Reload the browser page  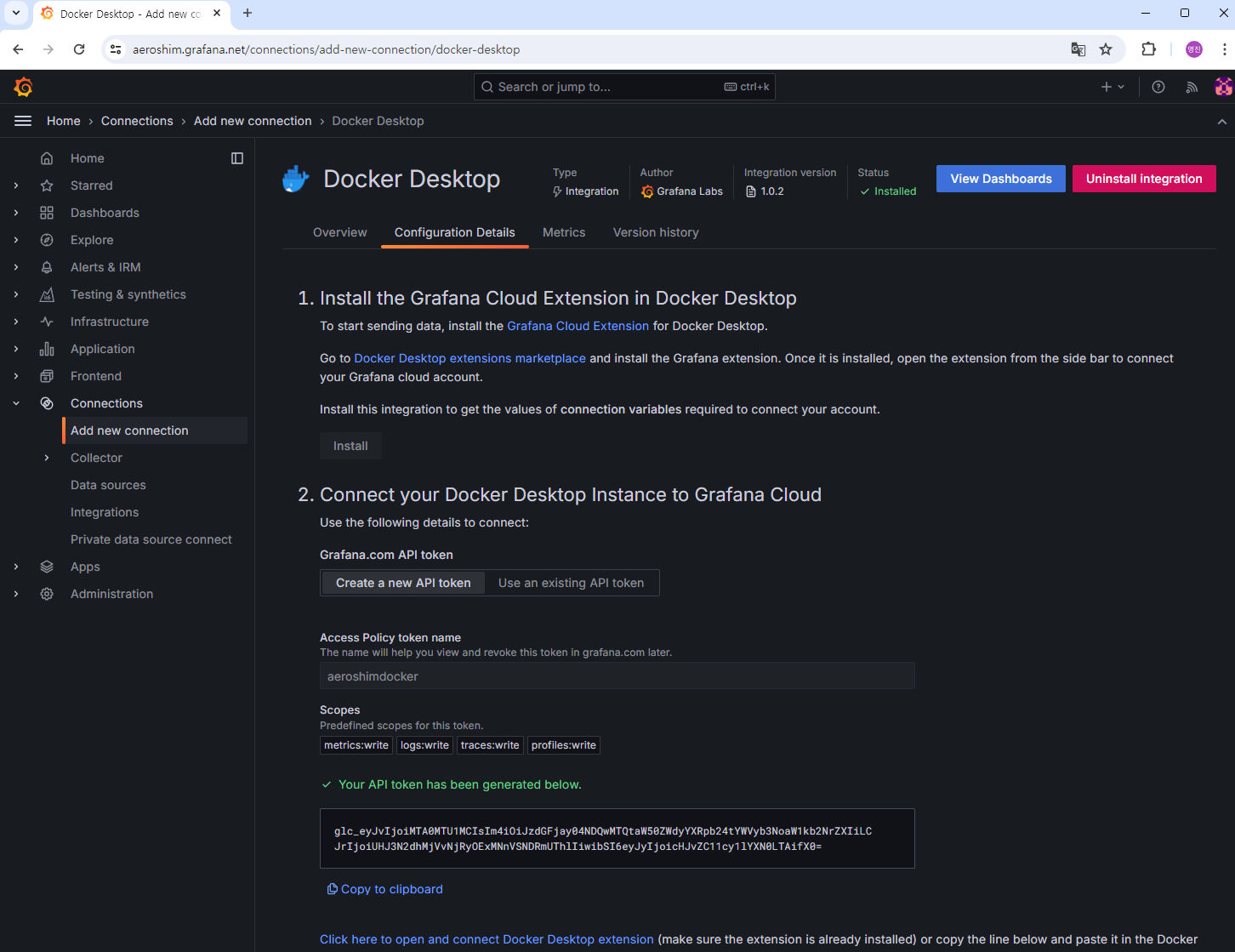(x=79, y=49)
